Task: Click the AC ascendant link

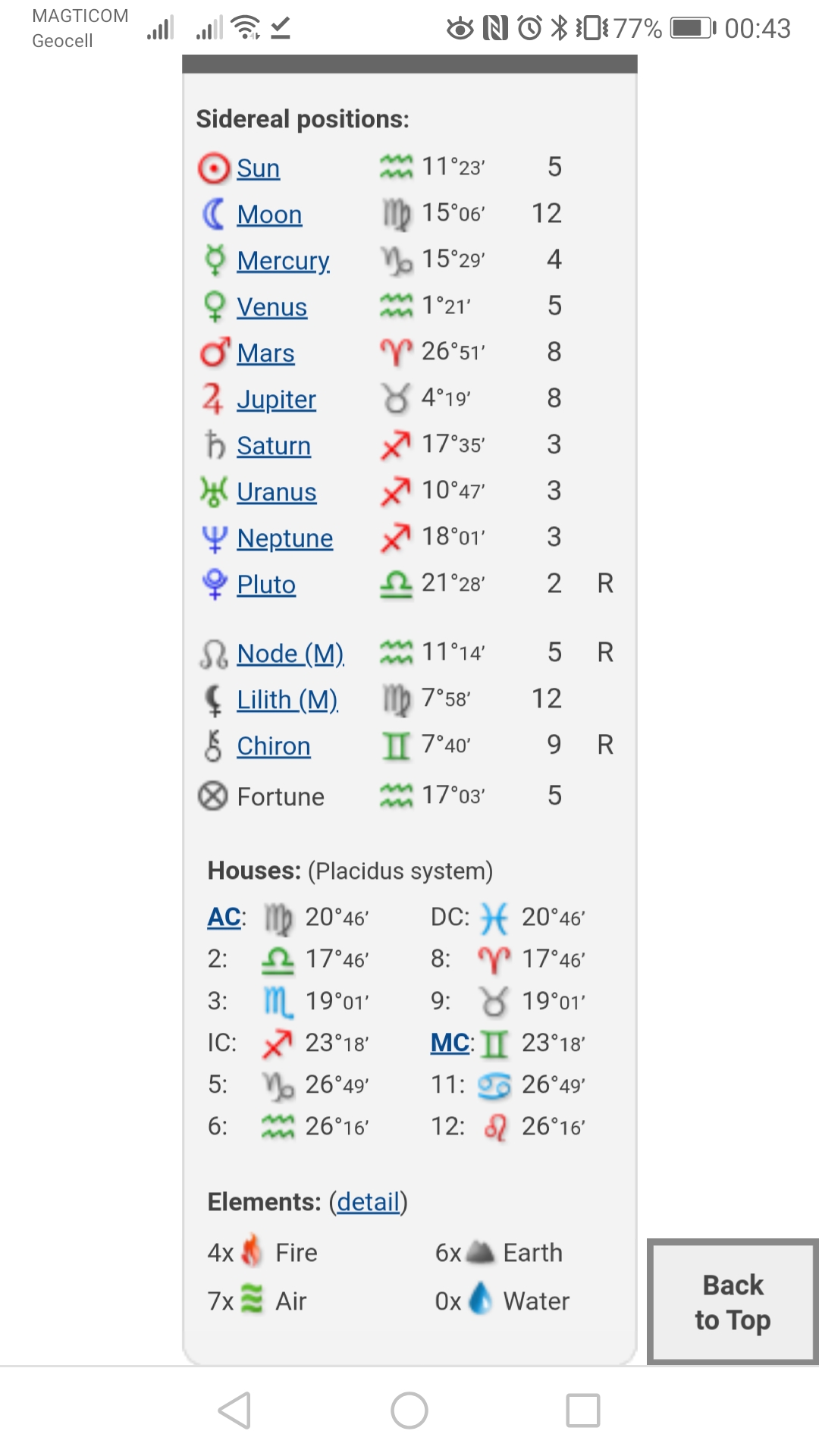Action: pyautogui.click(x=224, y=918)
